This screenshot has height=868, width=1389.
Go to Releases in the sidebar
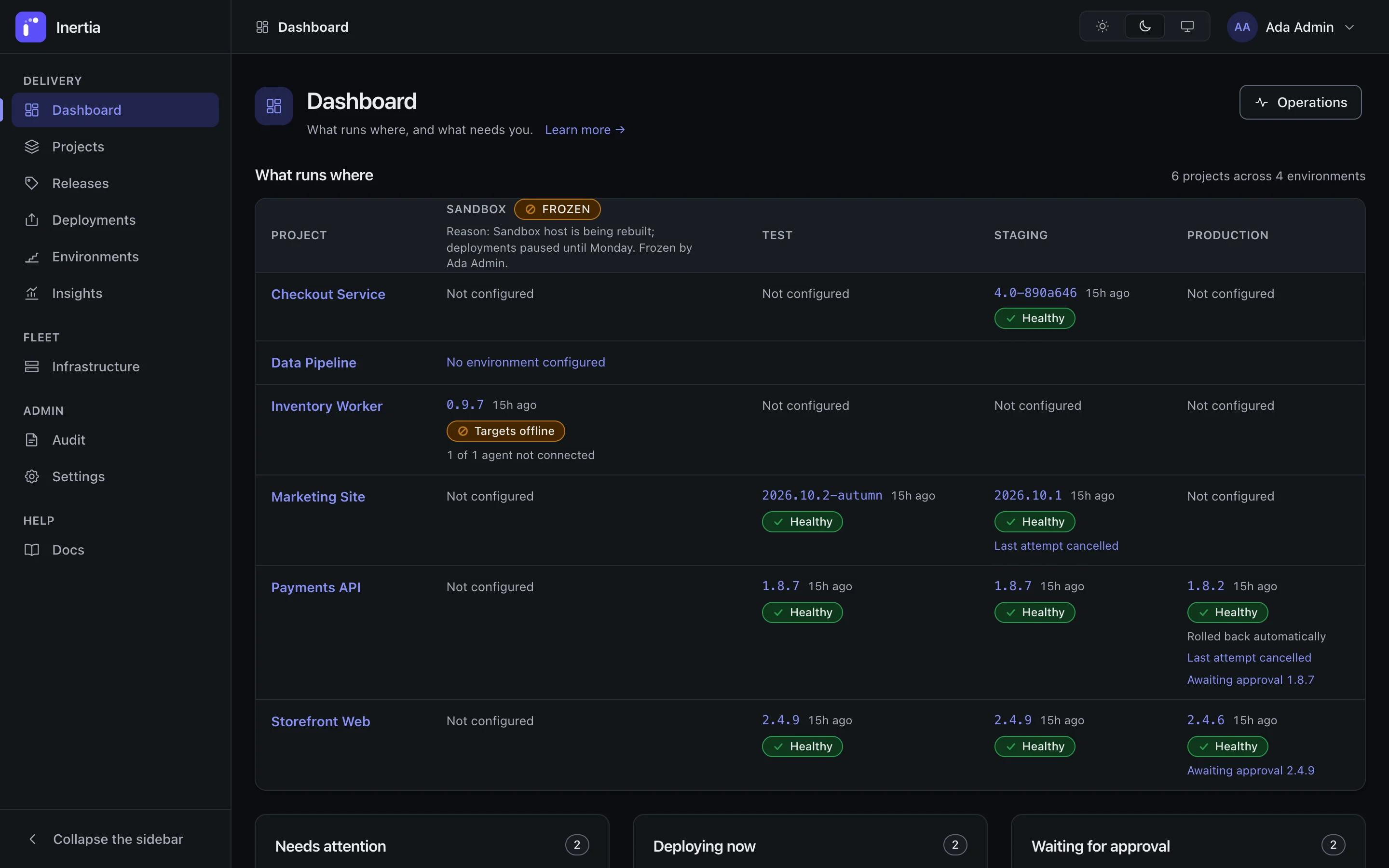(115, 183)
